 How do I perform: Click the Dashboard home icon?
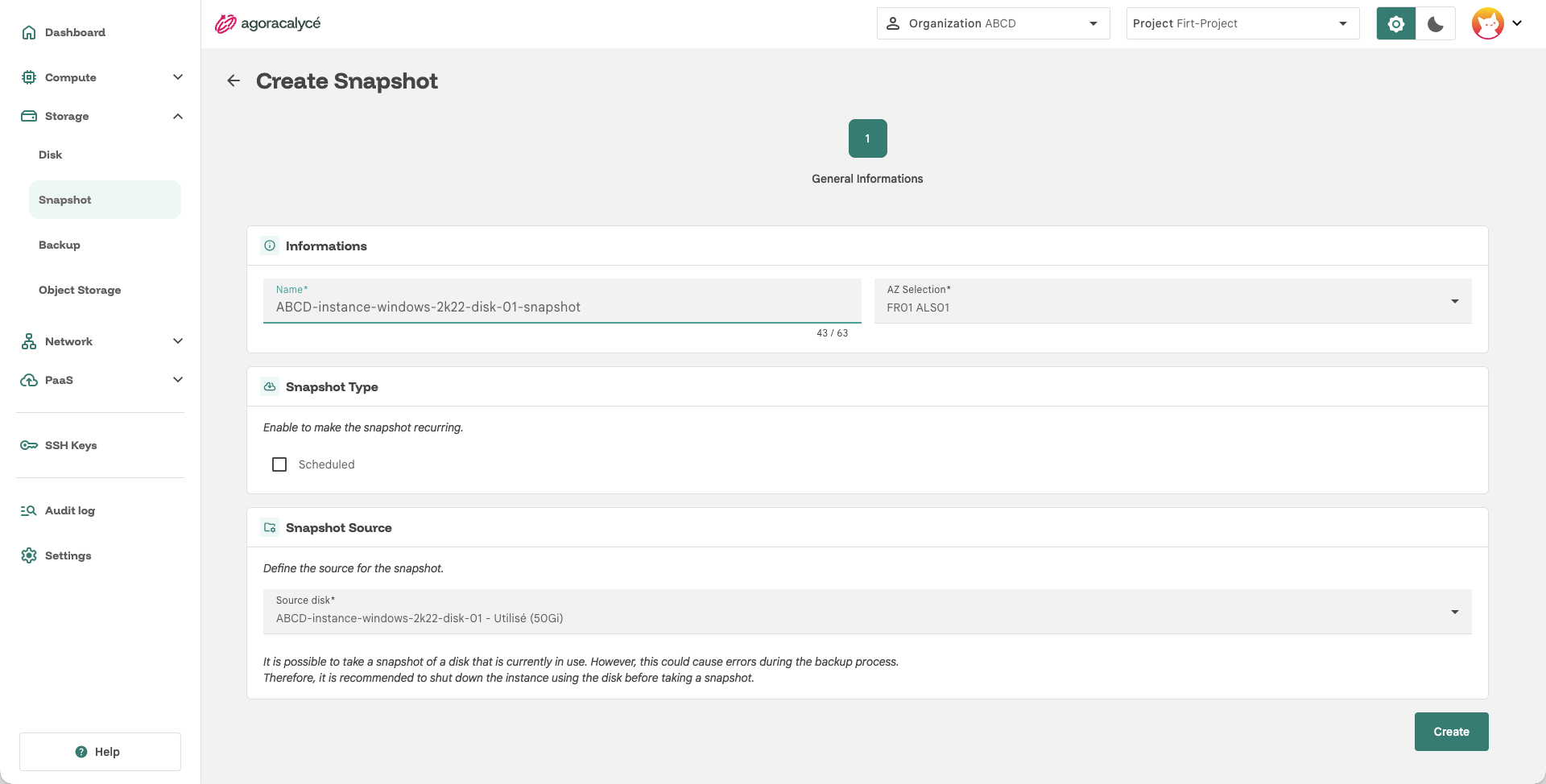pos(29,32)
